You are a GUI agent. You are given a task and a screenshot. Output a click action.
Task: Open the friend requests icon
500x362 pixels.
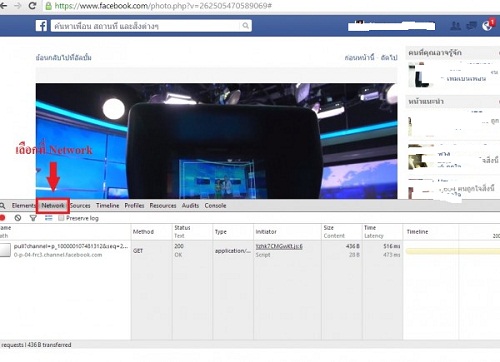tap(455, 26)
